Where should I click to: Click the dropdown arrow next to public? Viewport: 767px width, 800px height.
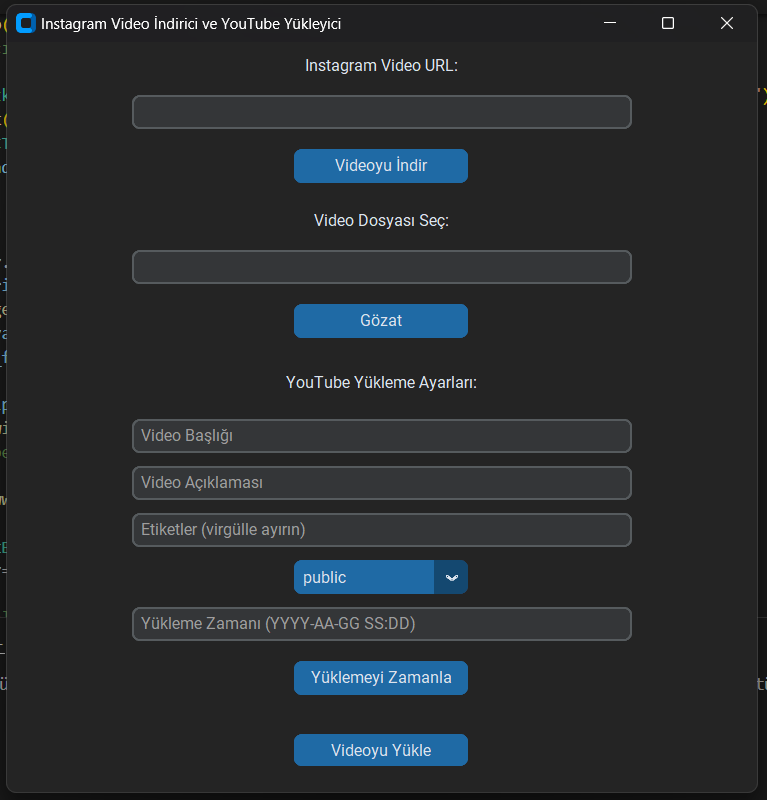point(451,577)
